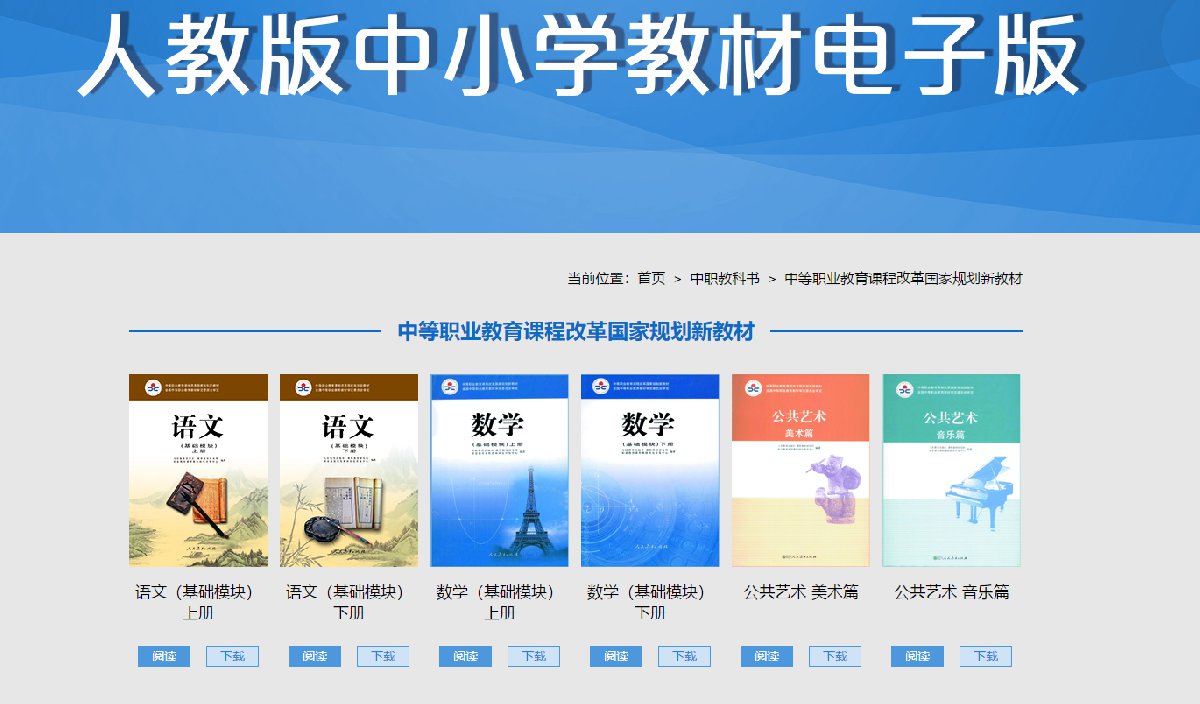Read 数学 基础模块 下册 online
Image resolution: width=1200 pixels, height=704 pixels.
pos(616,656)
